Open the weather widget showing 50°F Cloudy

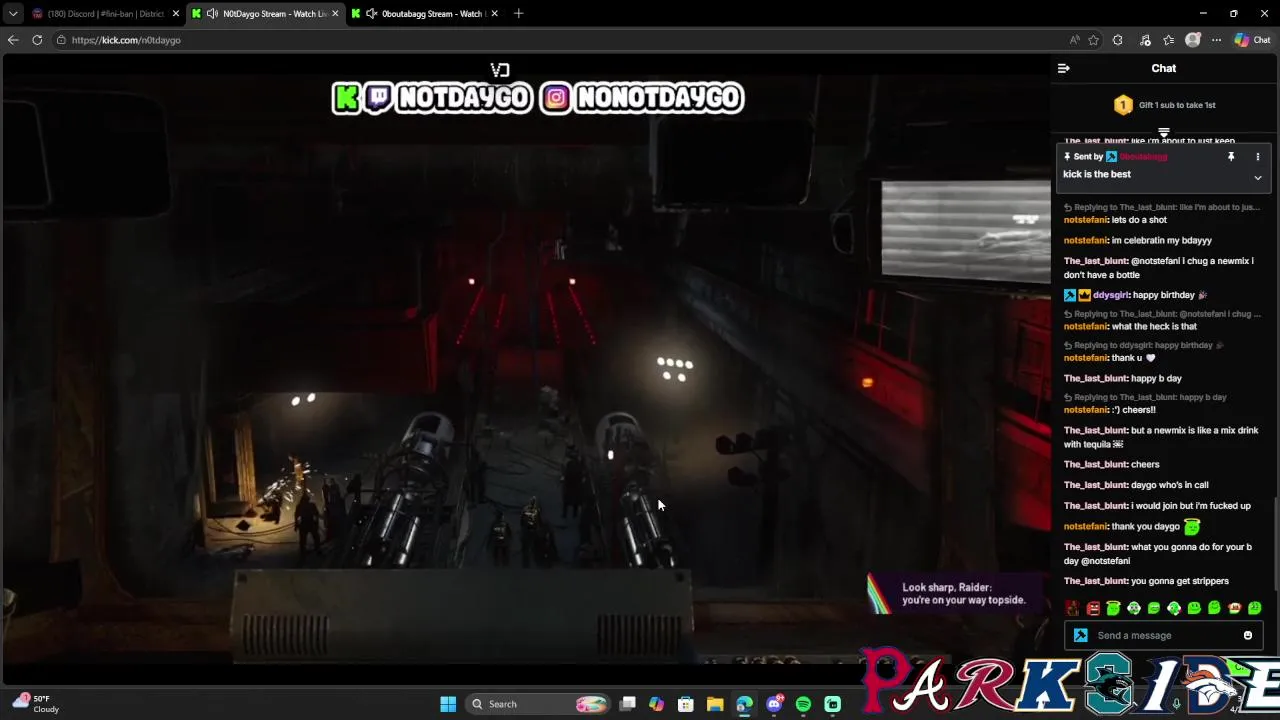click(35, 704)
